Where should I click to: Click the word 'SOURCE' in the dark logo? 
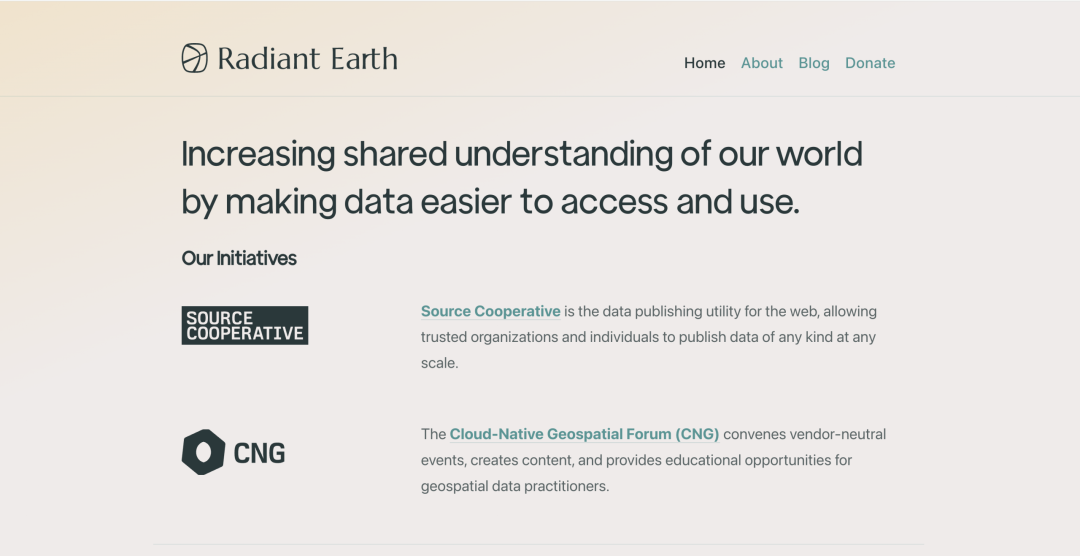[220, 318]
